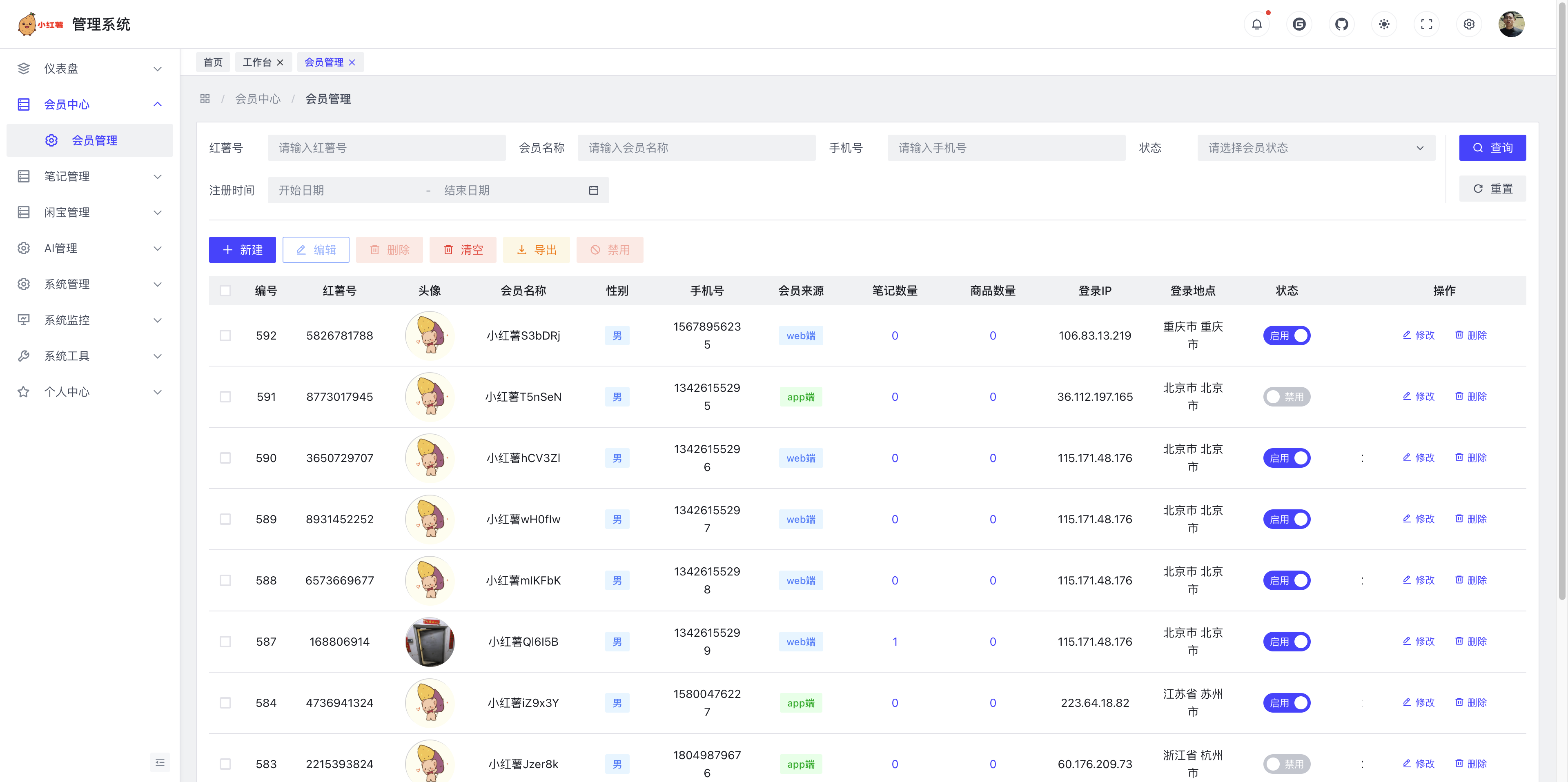This screenshot has height=782, width=1568.
Task: Click the GitHub icon in header
Action: click(x=1341, y=24)
